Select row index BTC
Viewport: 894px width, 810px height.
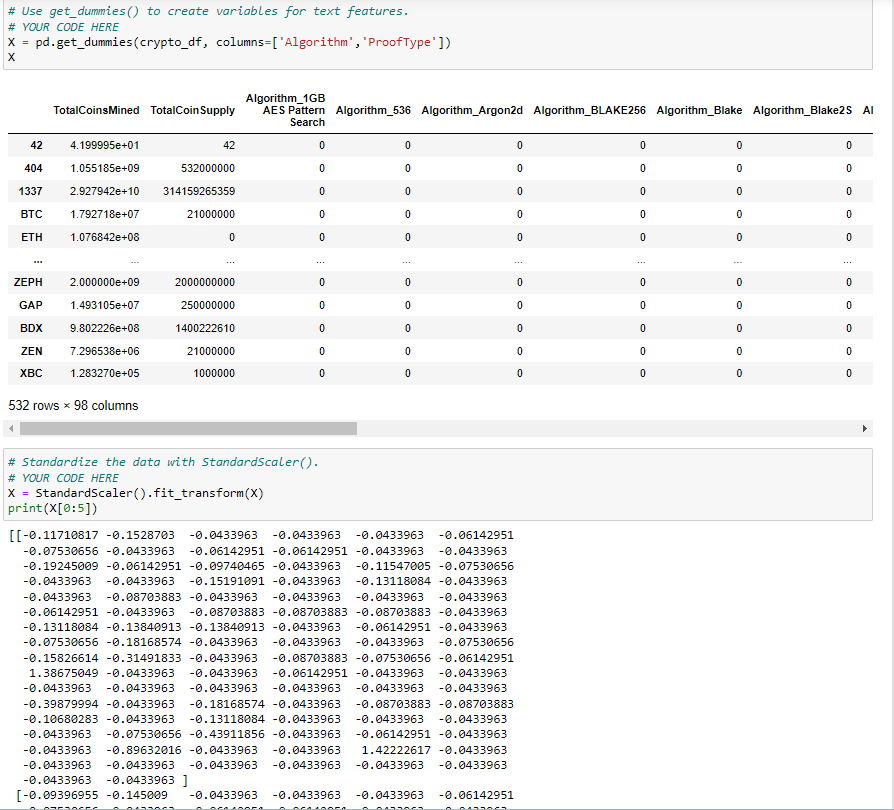[x=31, y=214]
